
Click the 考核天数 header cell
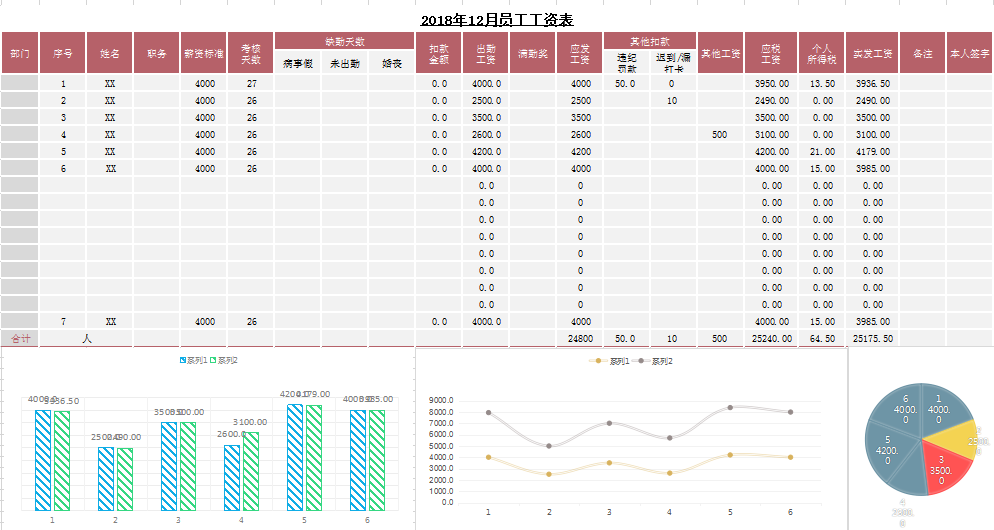pyautogui.click(x=250, y=53)
